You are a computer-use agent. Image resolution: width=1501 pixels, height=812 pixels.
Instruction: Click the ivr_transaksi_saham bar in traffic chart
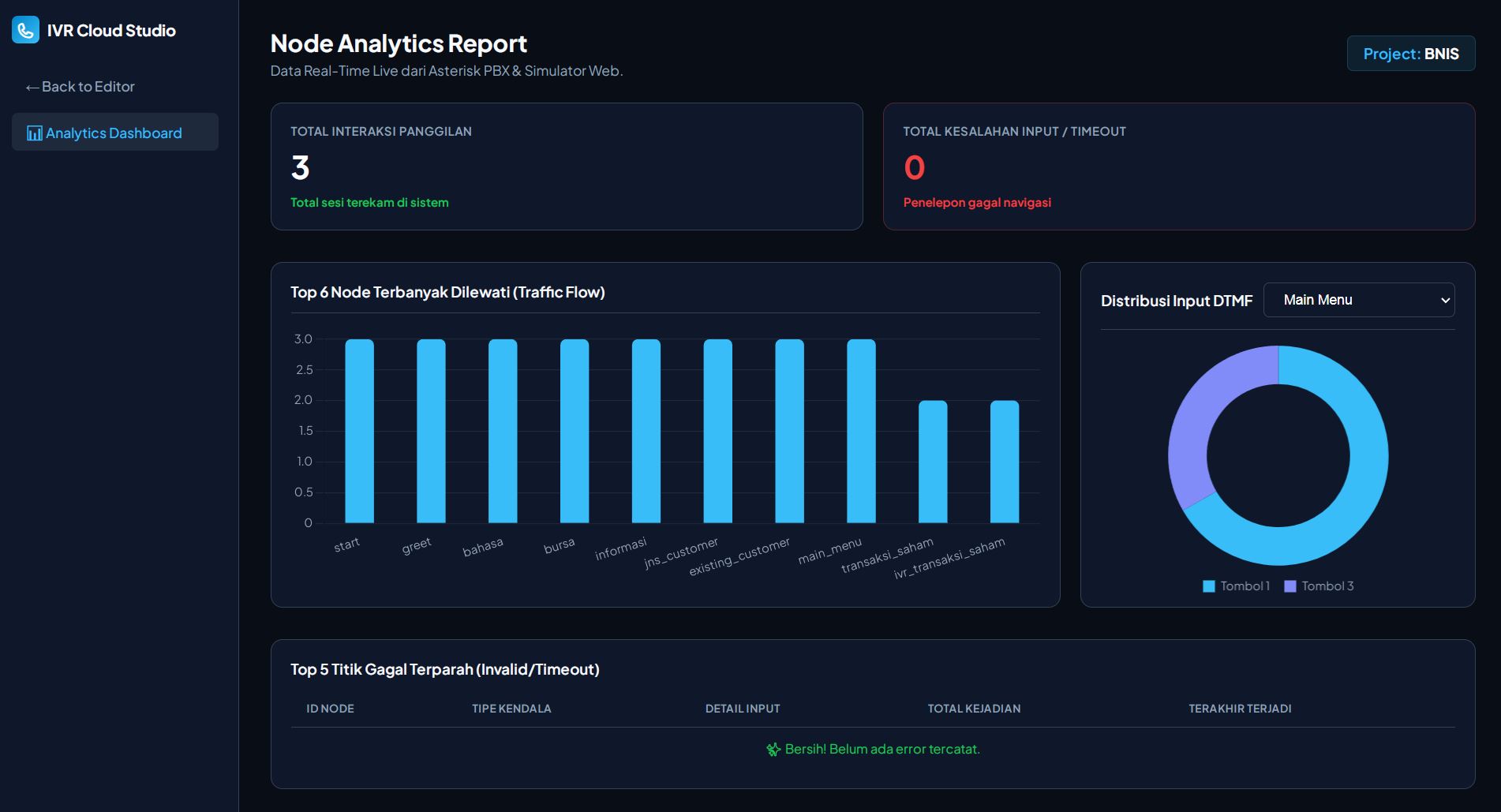(1005, 462)
